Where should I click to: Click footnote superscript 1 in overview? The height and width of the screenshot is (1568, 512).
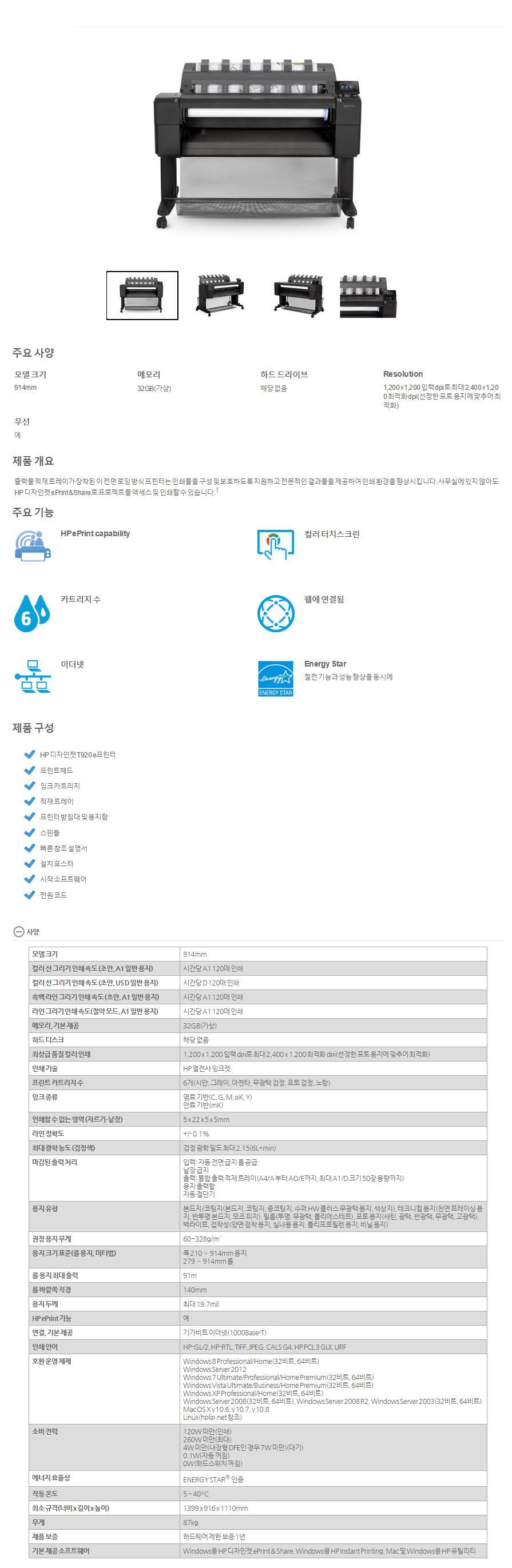pyautogui.click(x=217, y=490)
